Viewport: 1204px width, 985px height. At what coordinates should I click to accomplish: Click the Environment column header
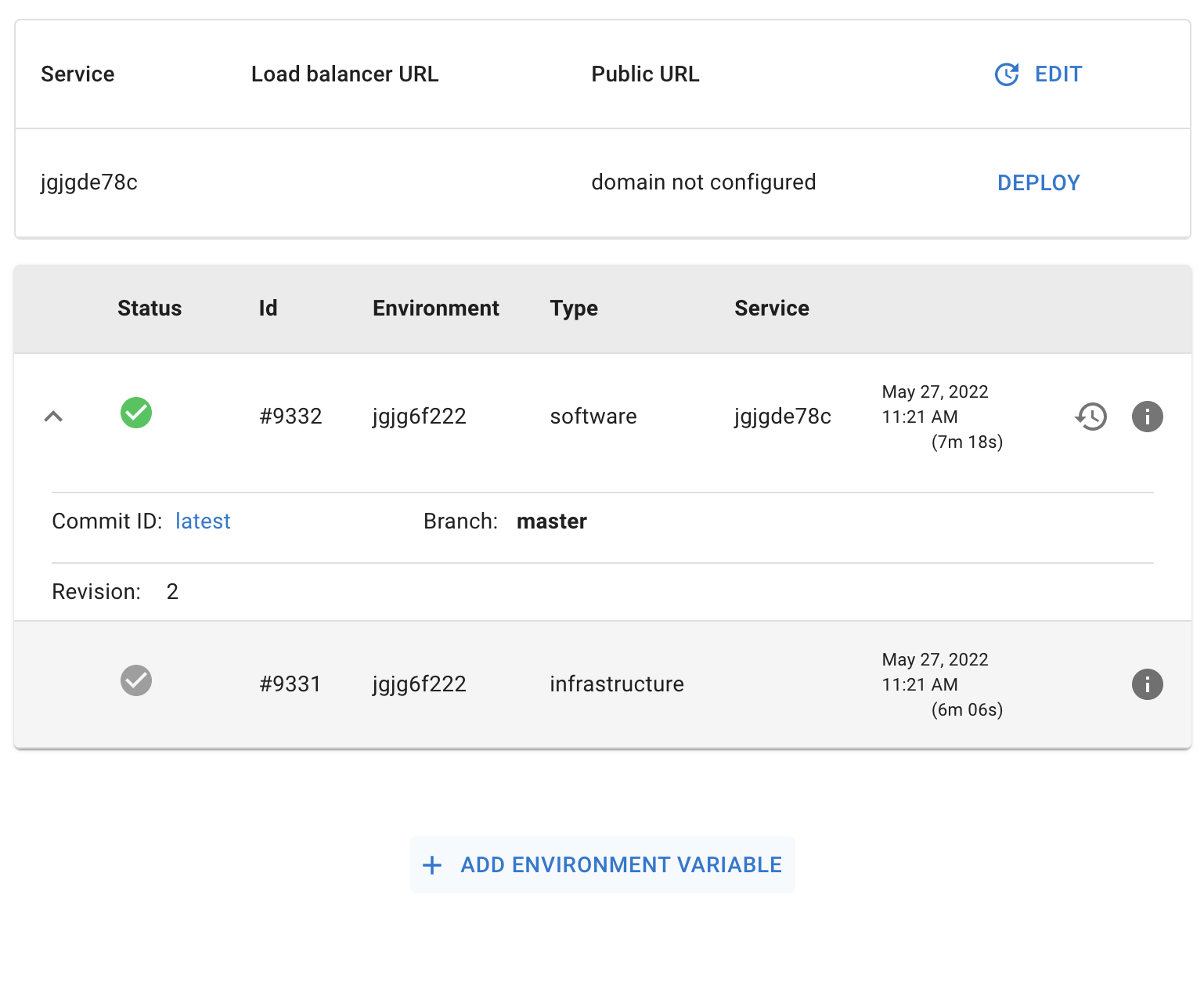click(x=436, y=308)
